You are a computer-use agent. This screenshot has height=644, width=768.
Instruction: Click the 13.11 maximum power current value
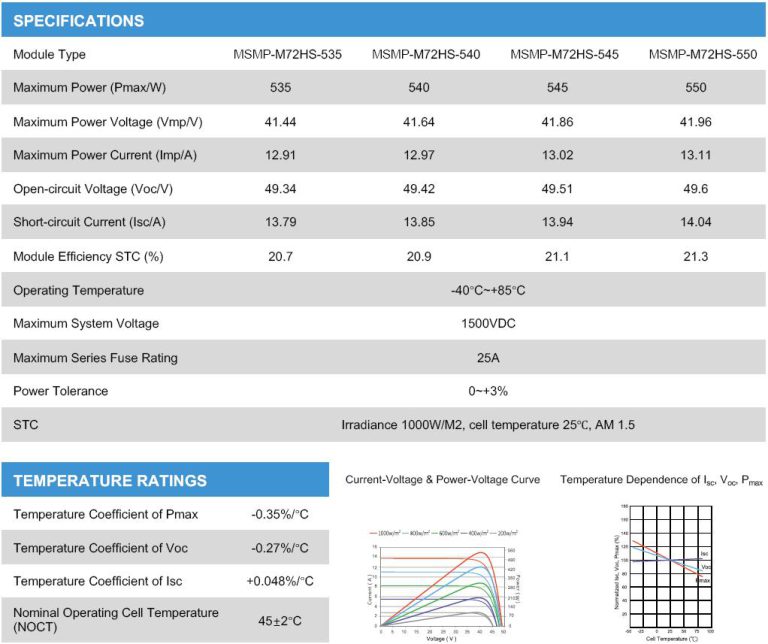click(x=696, y=156)
